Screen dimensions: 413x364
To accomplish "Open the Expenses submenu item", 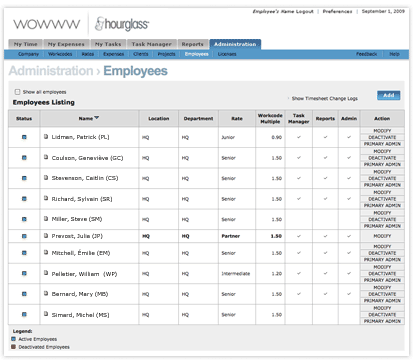I will (x=113, y=54).
